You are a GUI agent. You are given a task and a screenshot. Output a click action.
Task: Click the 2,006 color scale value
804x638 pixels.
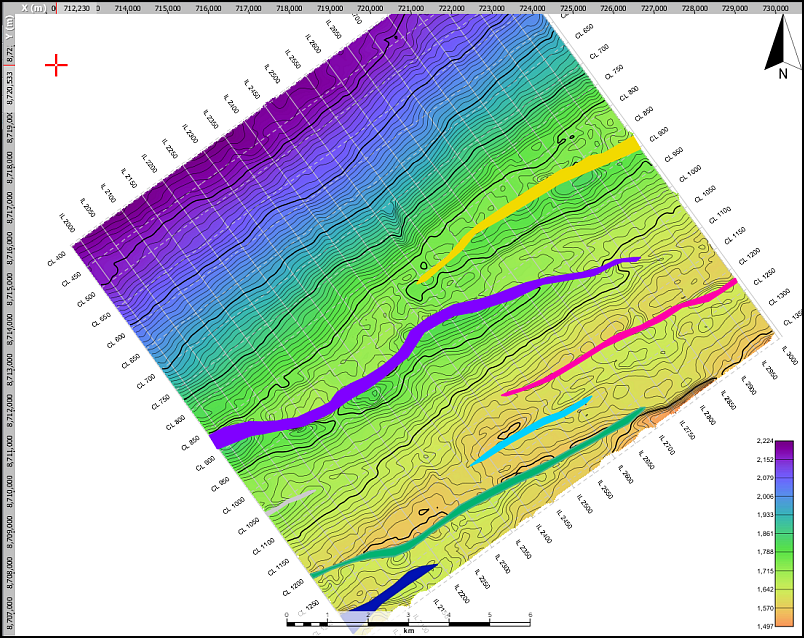[765, 496]
